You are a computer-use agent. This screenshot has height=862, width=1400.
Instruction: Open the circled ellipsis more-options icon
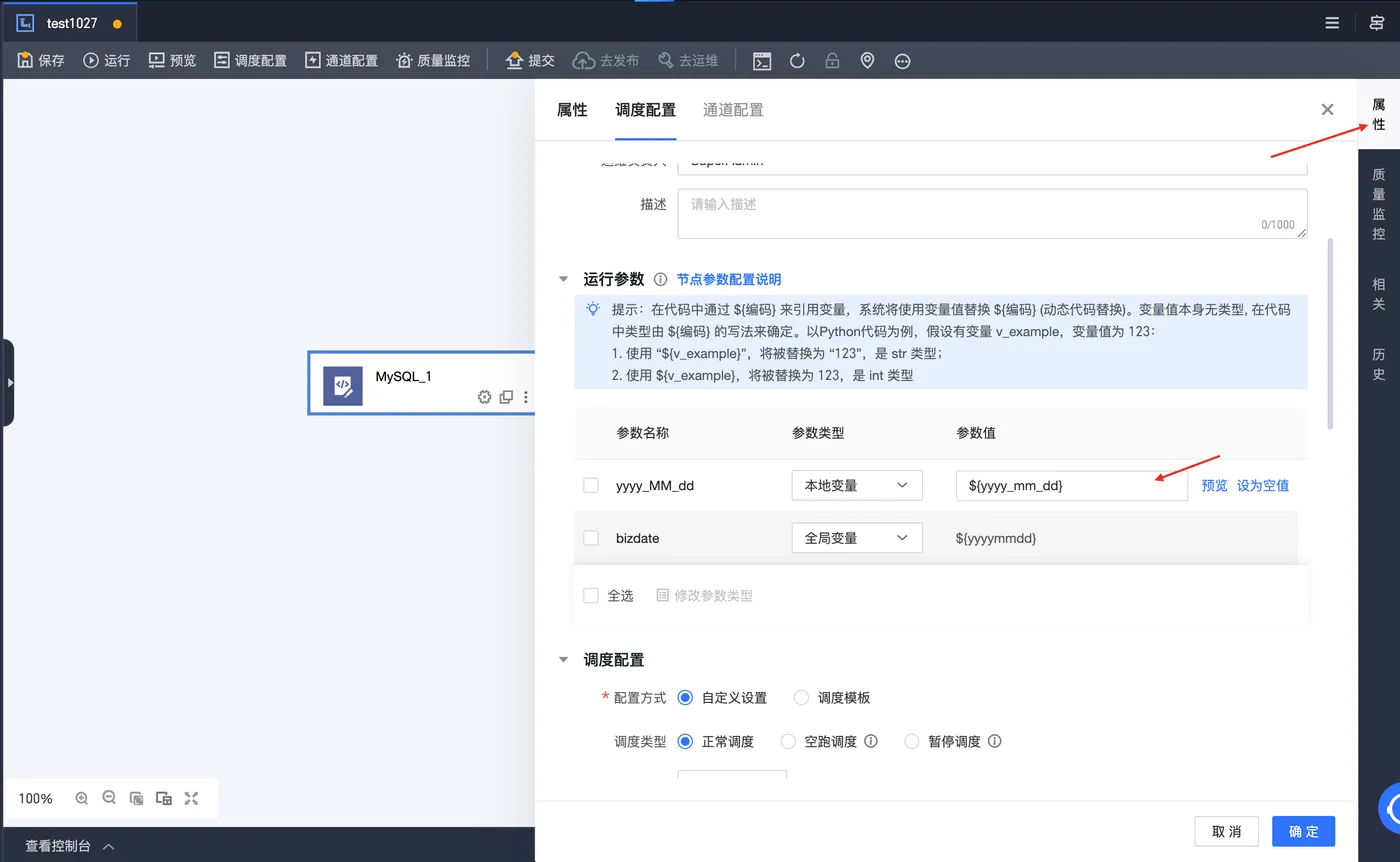[x=902, y=61]
